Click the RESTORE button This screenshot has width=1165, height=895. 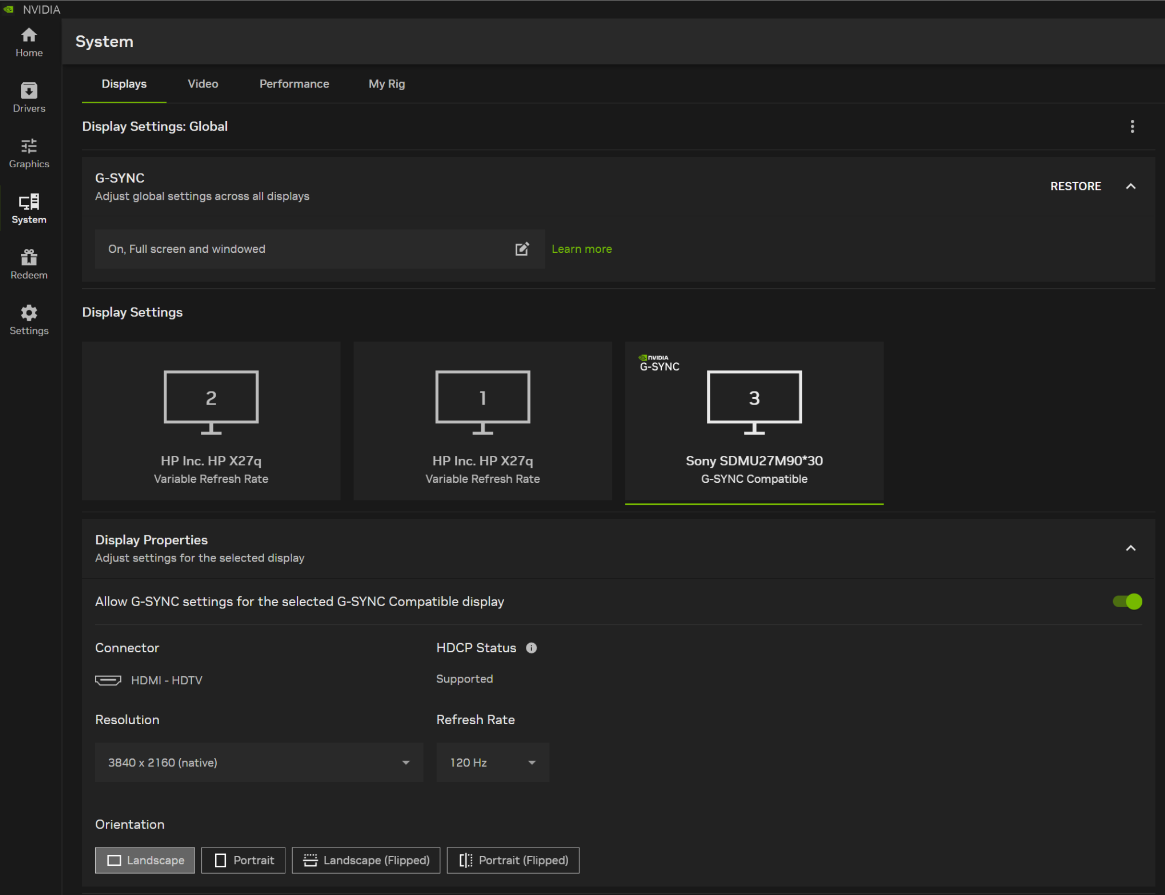point(1075,186)
